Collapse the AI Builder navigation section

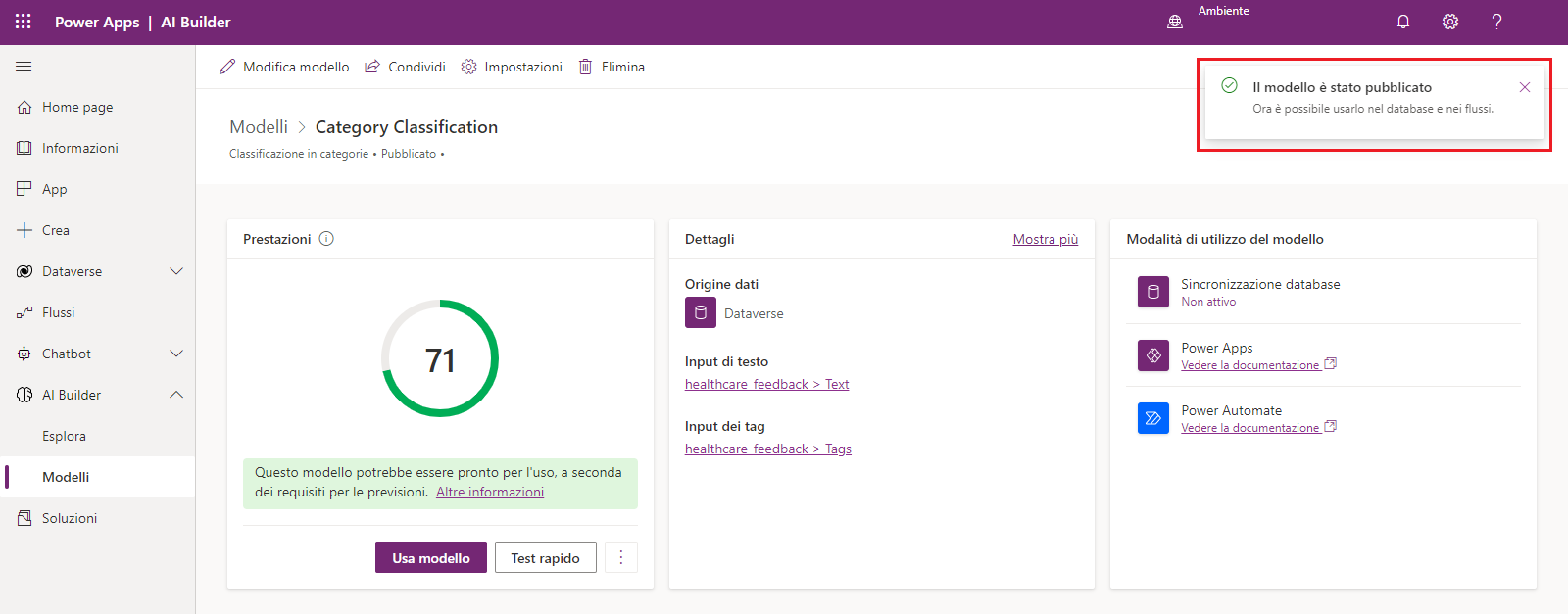pyautogui.click(x=176, y=395)
